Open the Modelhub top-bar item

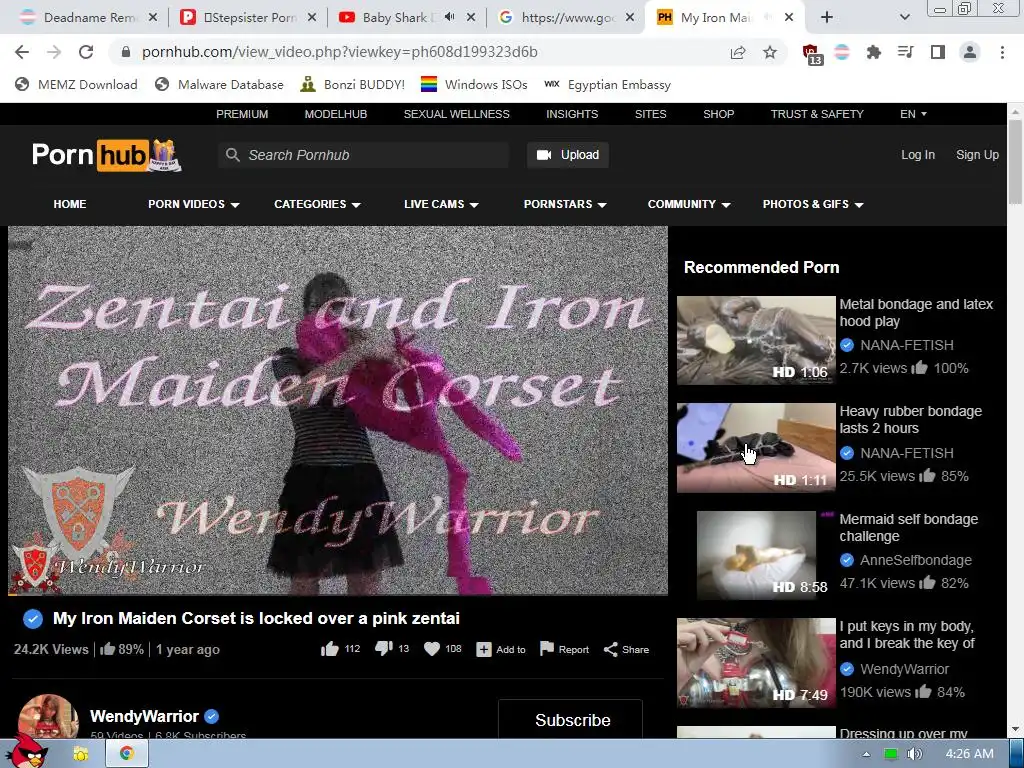(336, 114)
